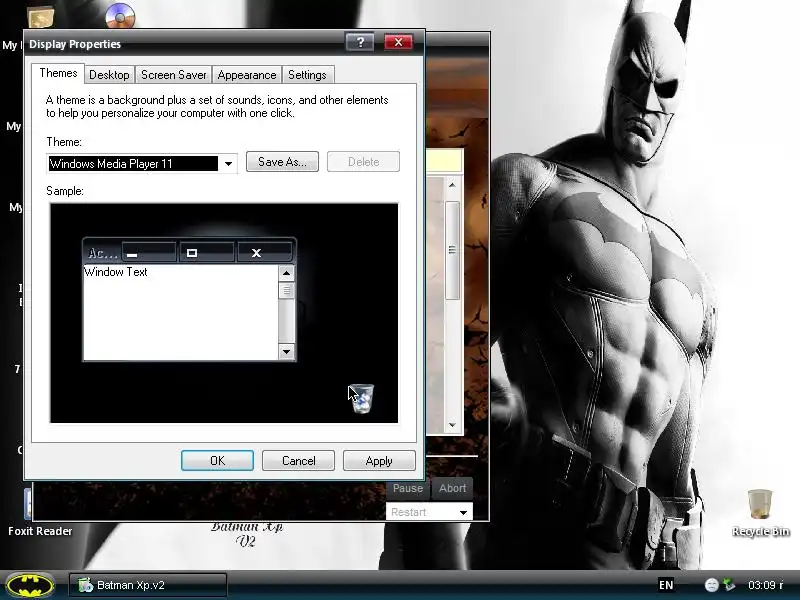This screenshot has width=800, height=600.
Task: Click the taskbar clock showing 03:09
Action: [765, 585]
